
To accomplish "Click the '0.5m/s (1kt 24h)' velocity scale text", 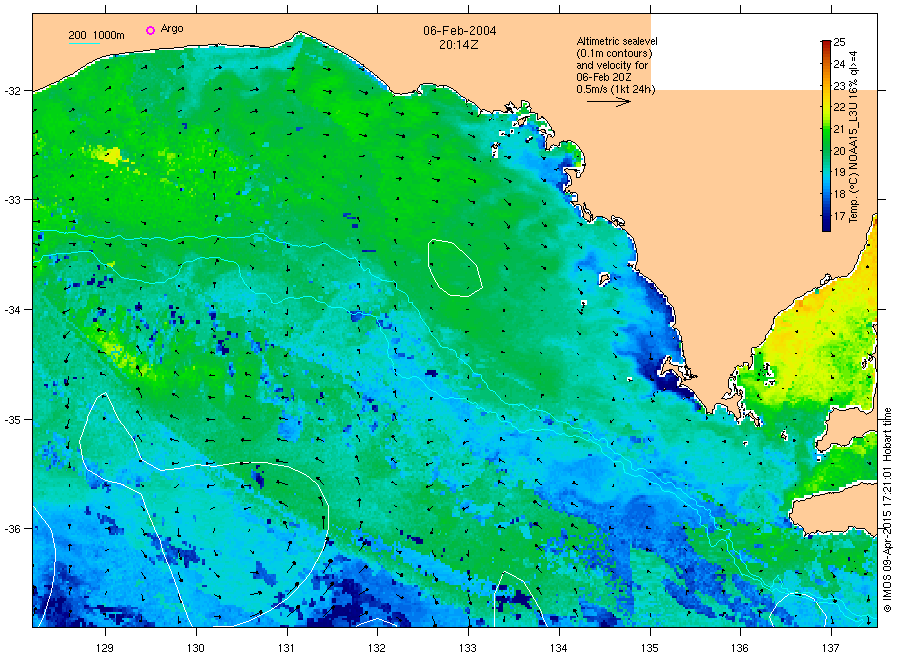I will point(616,89).
